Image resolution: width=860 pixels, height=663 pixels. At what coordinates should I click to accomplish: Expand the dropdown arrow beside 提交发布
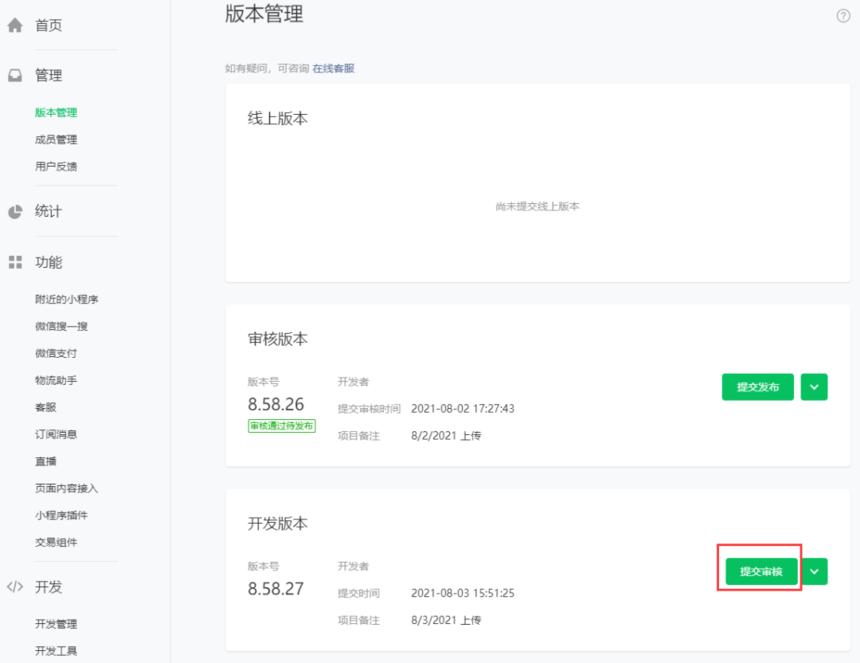coord(813,386)
